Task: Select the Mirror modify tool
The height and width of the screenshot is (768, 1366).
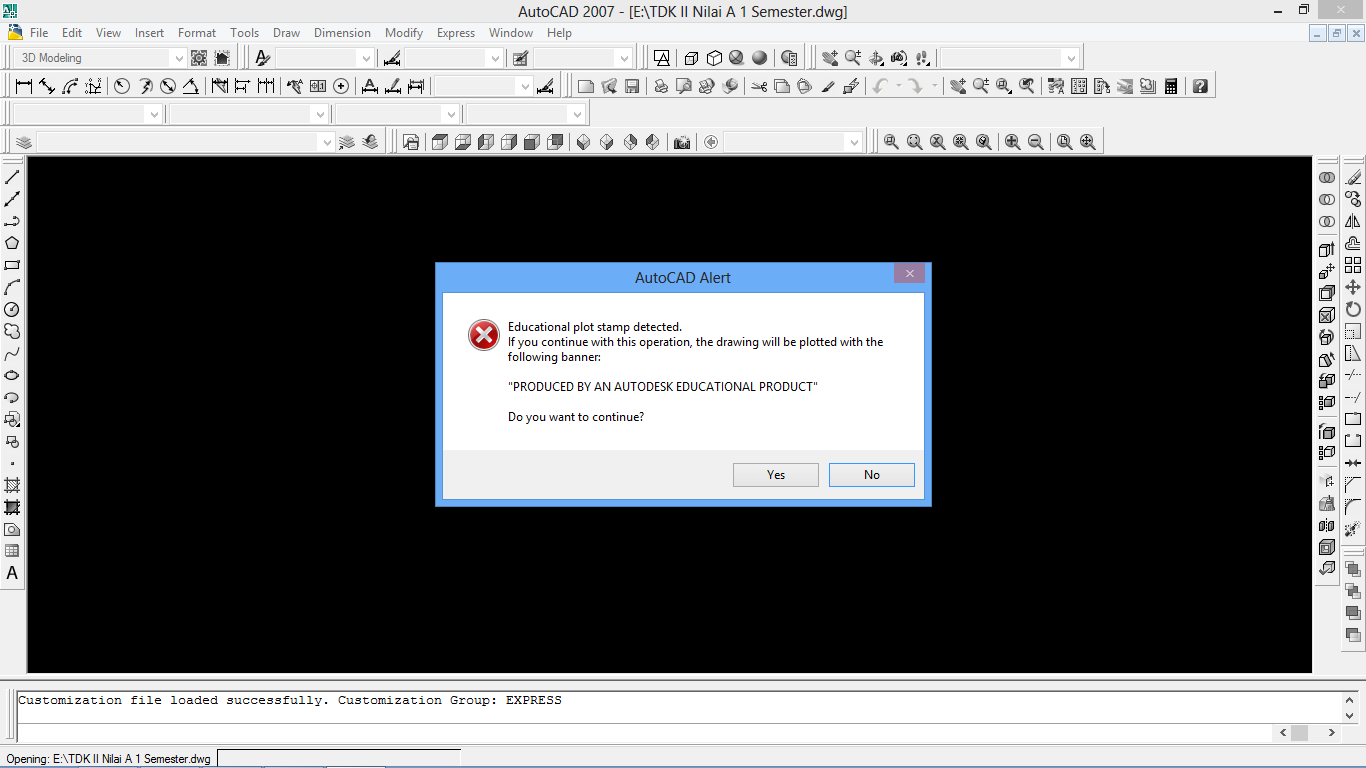Action: click(x=1353, y=221)
